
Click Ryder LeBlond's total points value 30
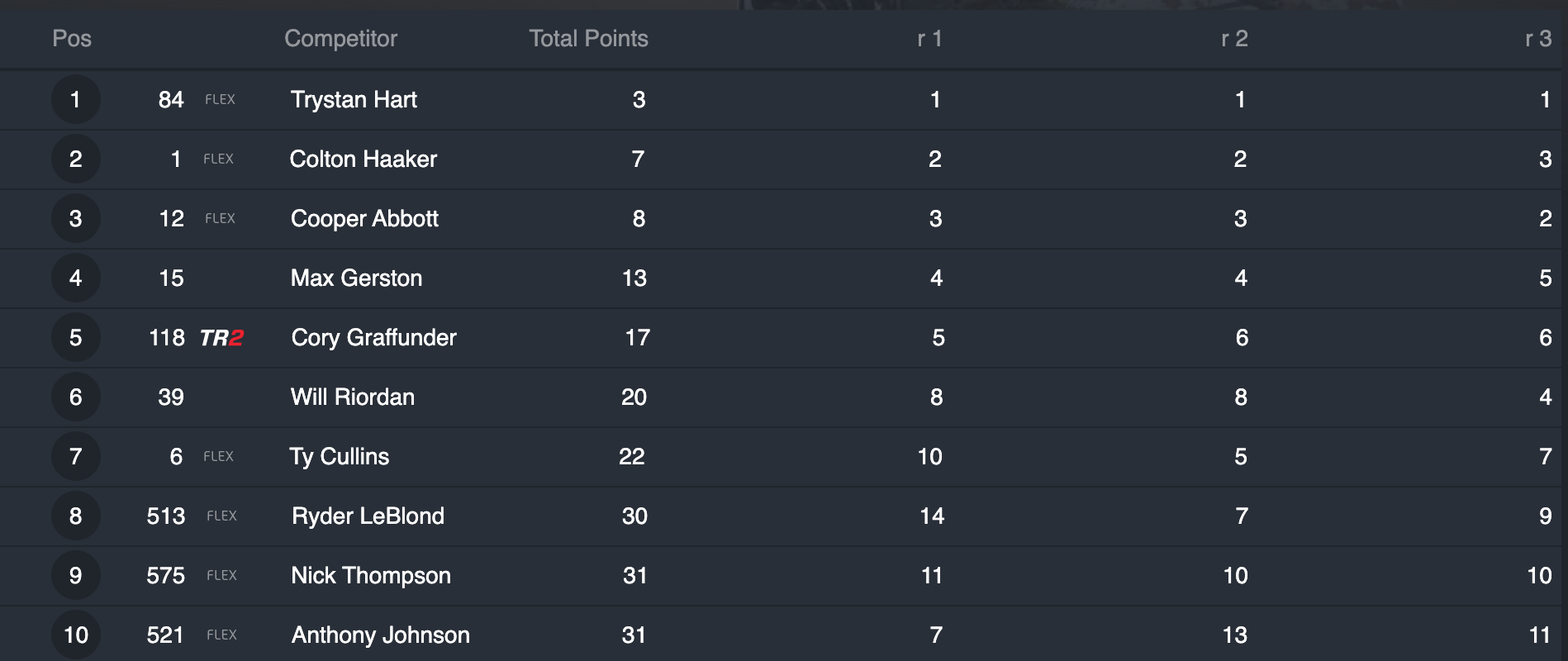[634, 516]
